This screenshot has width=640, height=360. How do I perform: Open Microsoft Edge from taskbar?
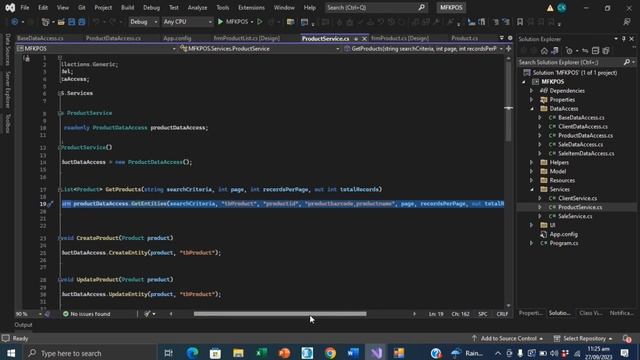coord(192,353)
